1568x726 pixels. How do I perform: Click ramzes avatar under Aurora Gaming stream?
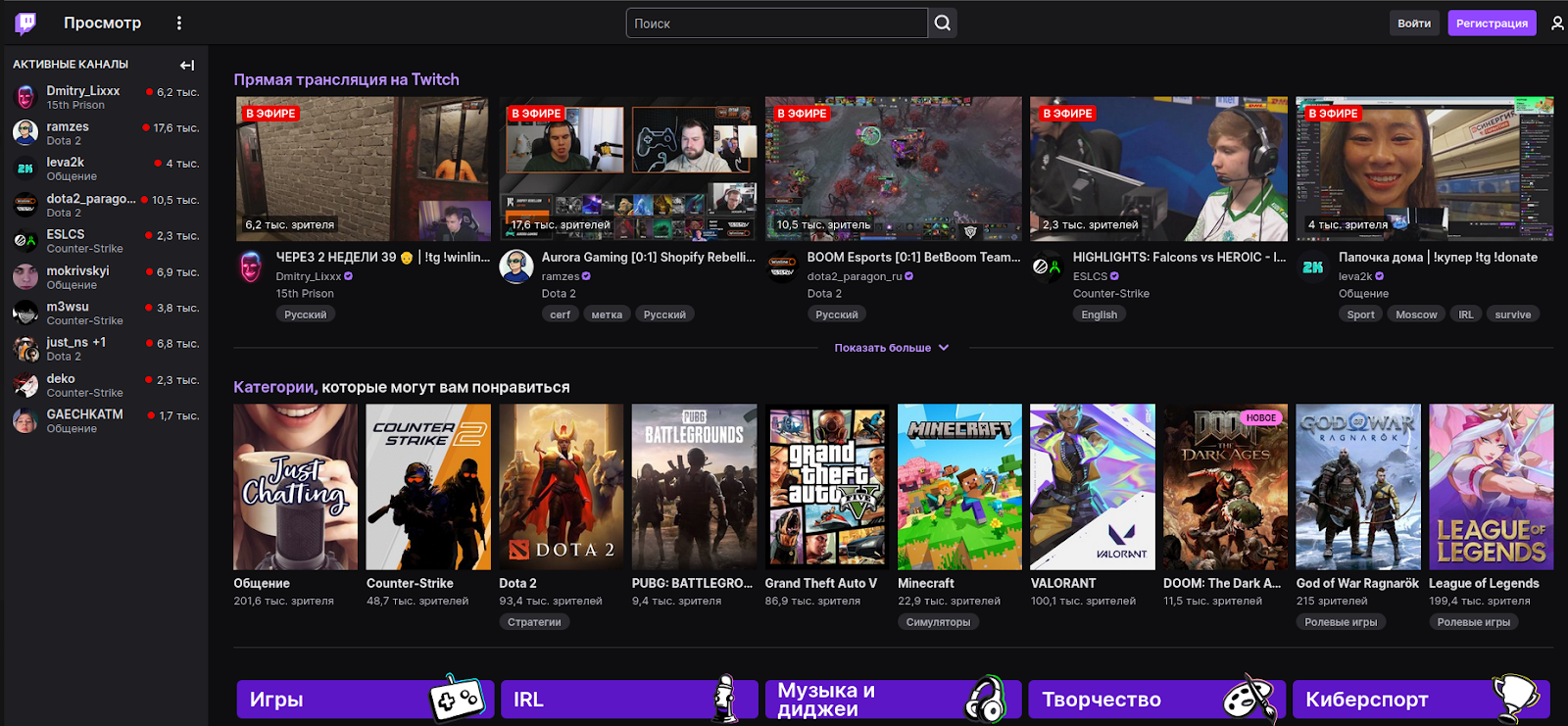coord(516,266)
